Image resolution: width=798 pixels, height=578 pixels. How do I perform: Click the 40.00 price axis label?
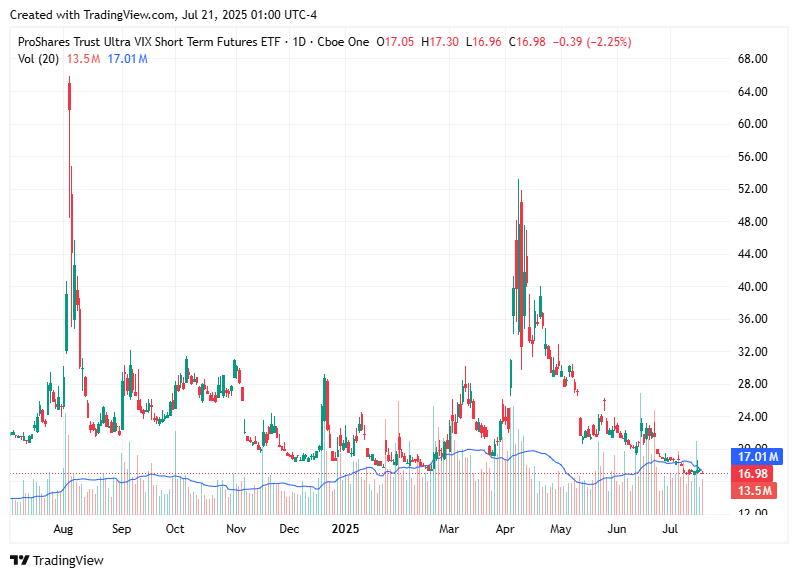point(752,286)
